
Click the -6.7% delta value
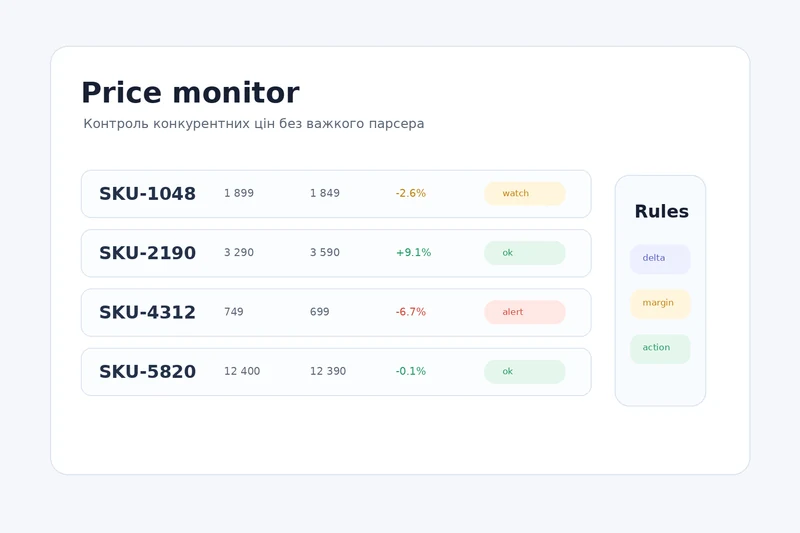411,312
